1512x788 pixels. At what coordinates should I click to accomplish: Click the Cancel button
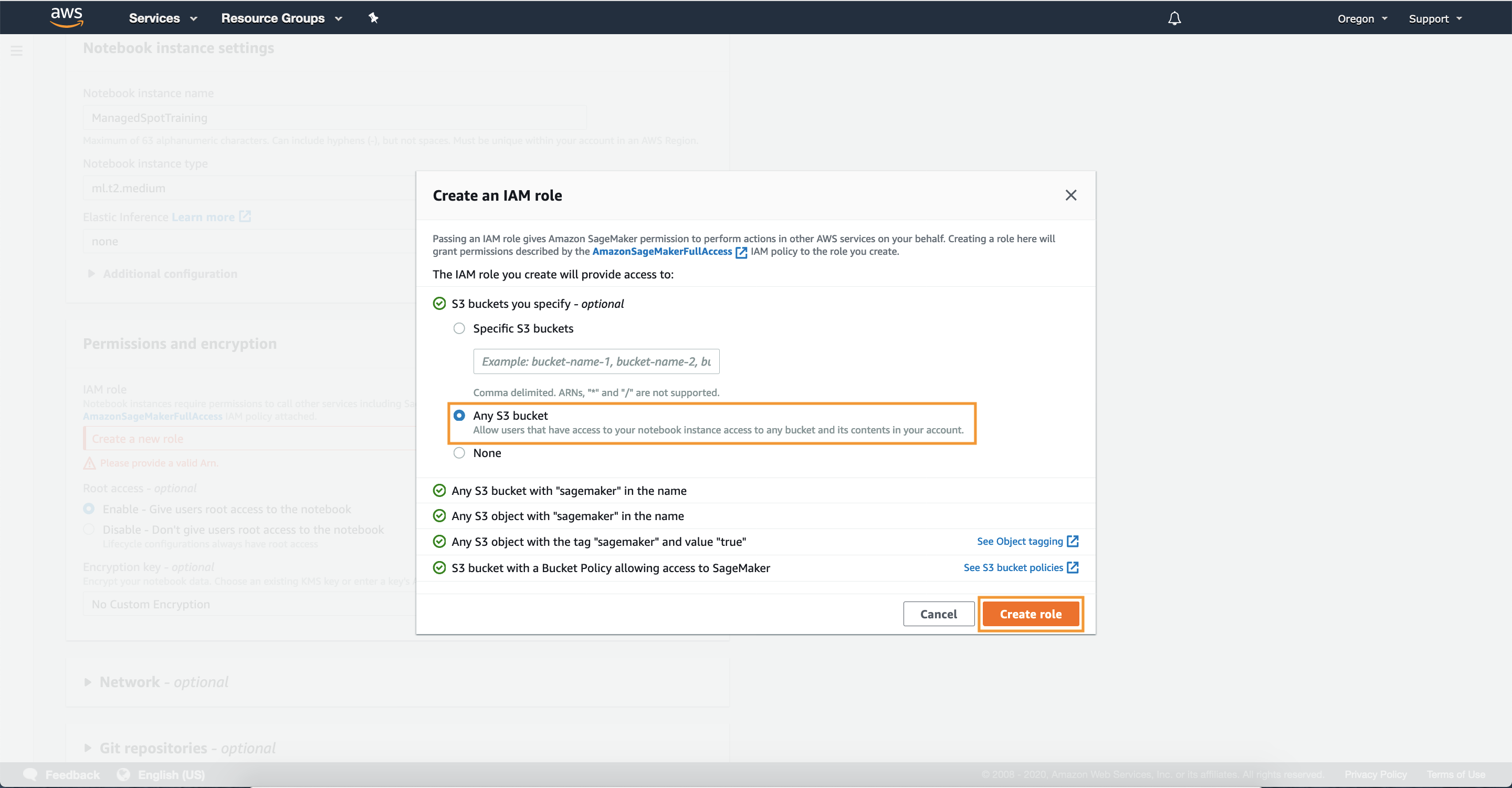point(939,614)
